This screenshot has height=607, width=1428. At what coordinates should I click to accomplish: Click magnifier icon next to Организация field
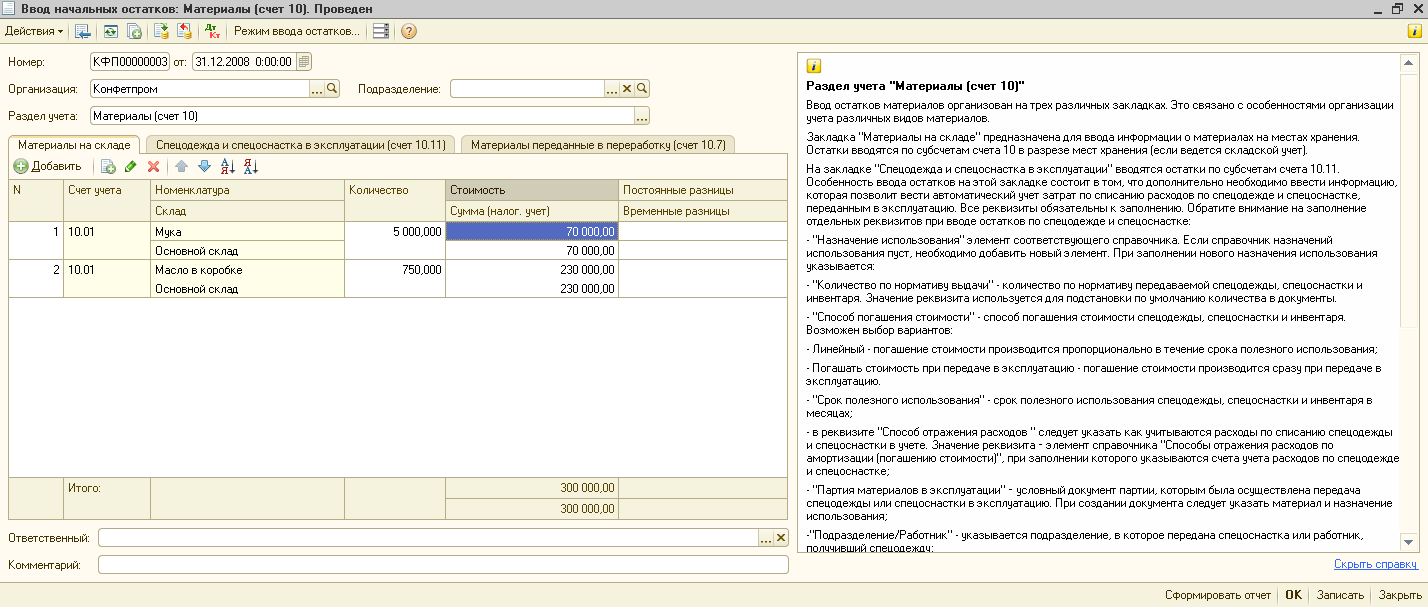click(x=333, y=88)
